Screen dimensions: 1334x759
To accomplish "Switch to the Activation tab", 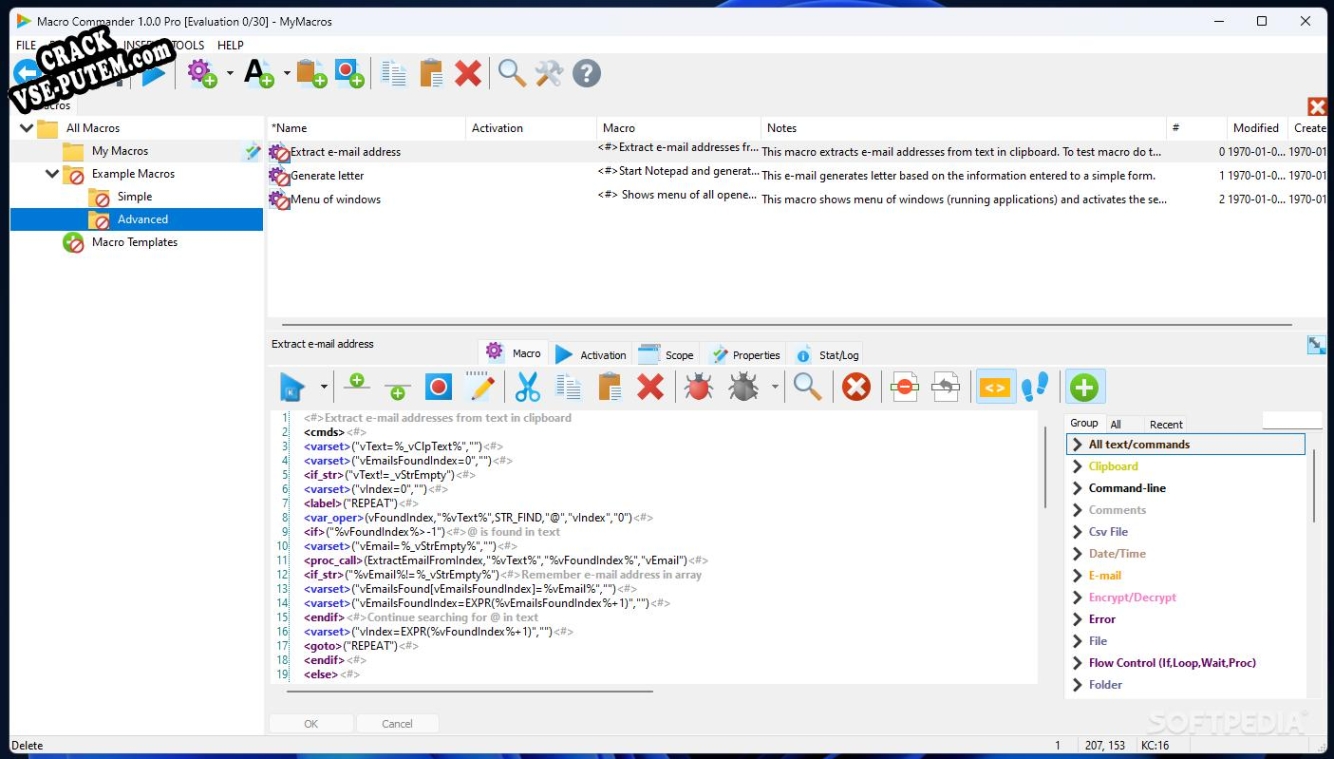I will click(x=591, y=355).
